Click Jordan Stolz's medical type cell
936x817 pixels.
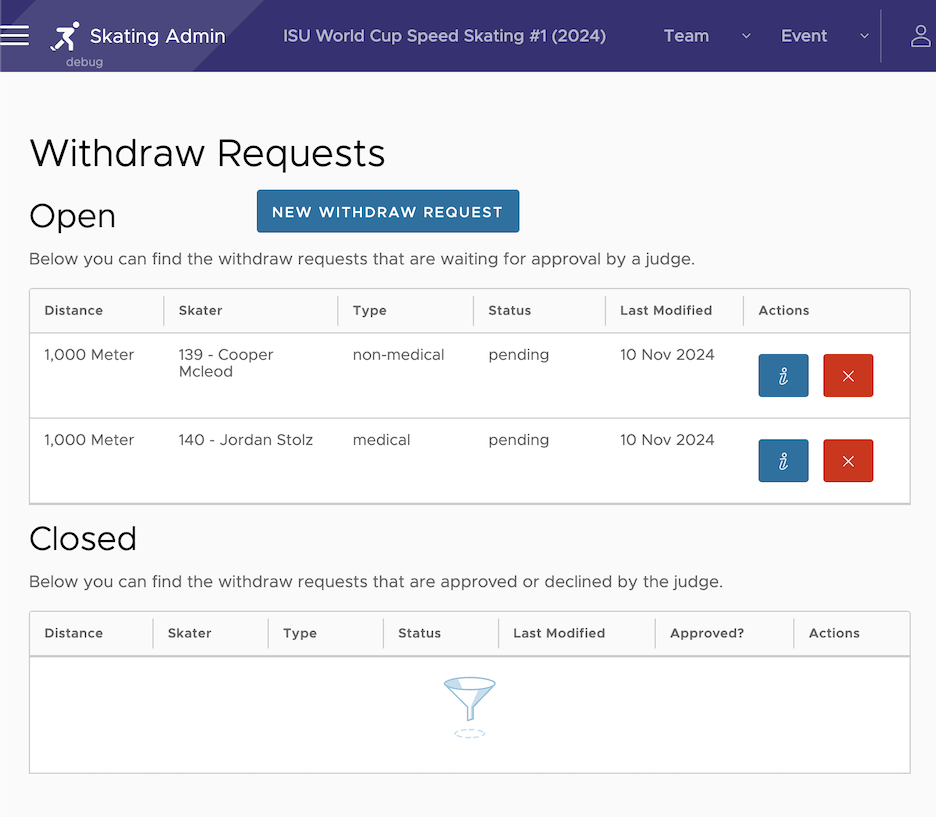point(381,440)
